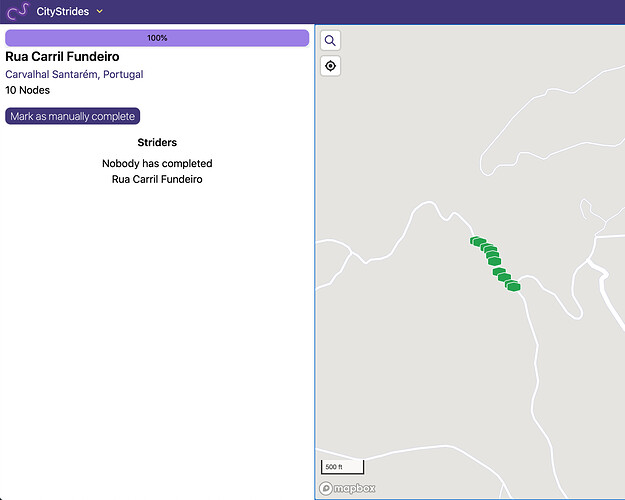Click the 500 ft scale indicator
Image resolution: width=625 pixels, height=500 pixels.
click(x=342, y=467)
